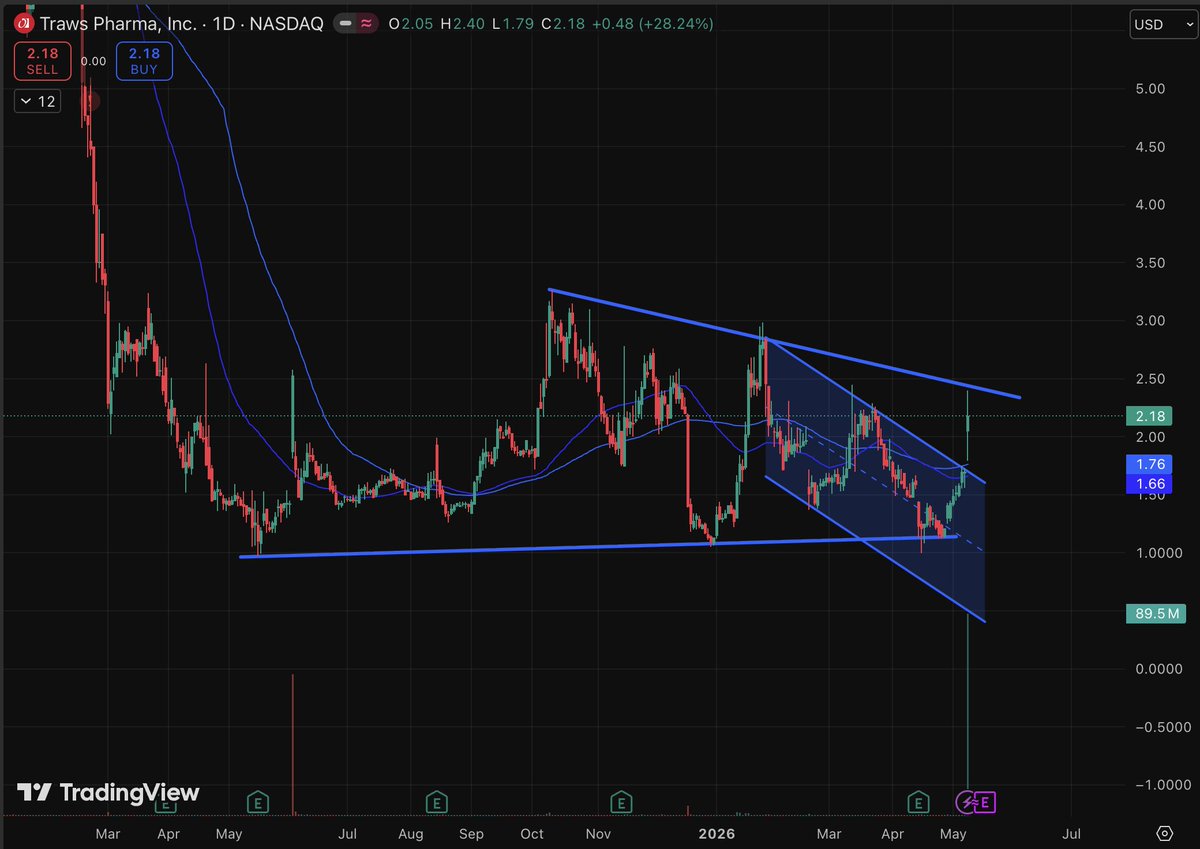Image resolution: width=1200 pixels, height=849 pixels.
Task: Click the 2026 date axis label
Action: pos(716,833)
